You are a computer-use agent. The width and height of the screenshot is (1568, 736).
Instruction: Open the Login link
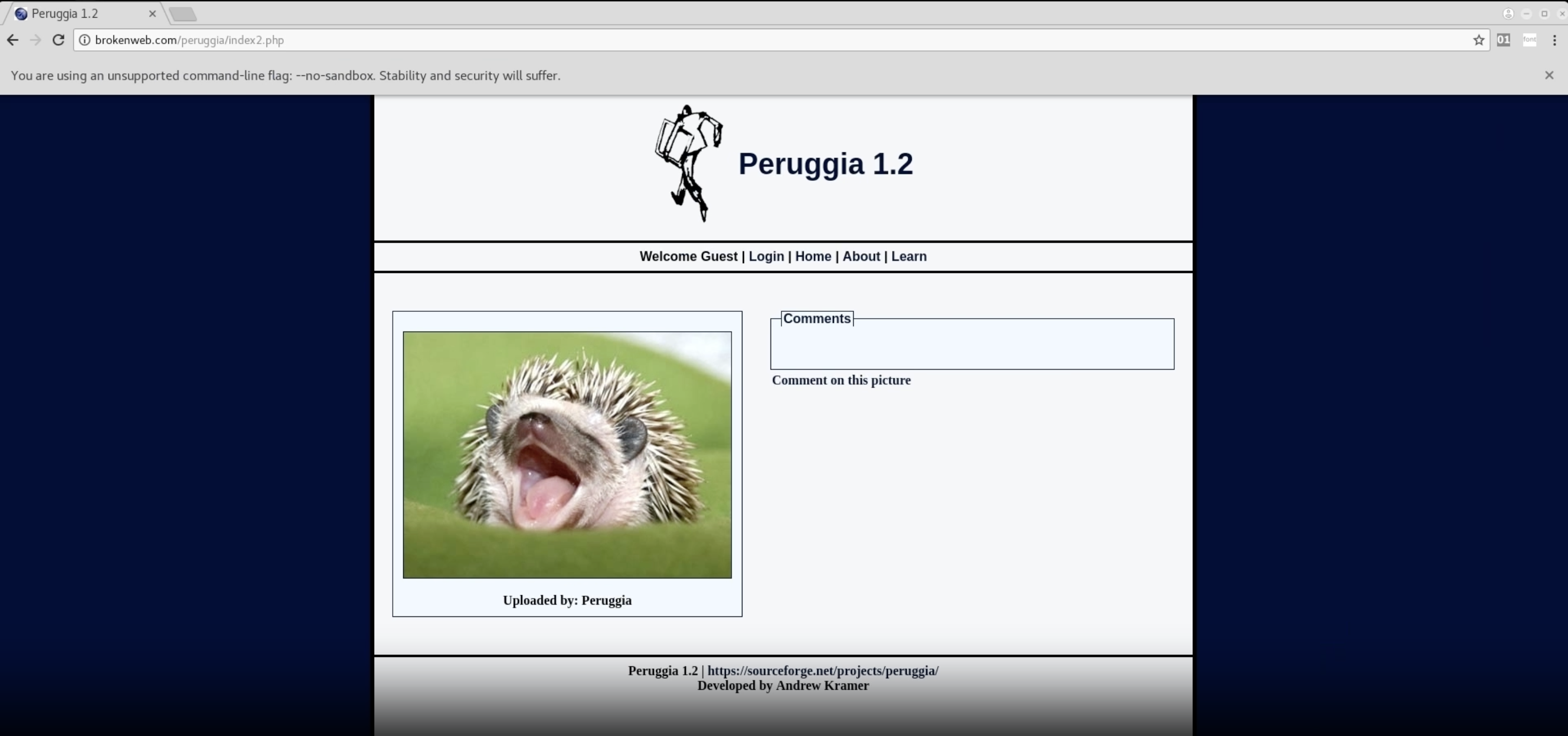click(x=766, y=256)
